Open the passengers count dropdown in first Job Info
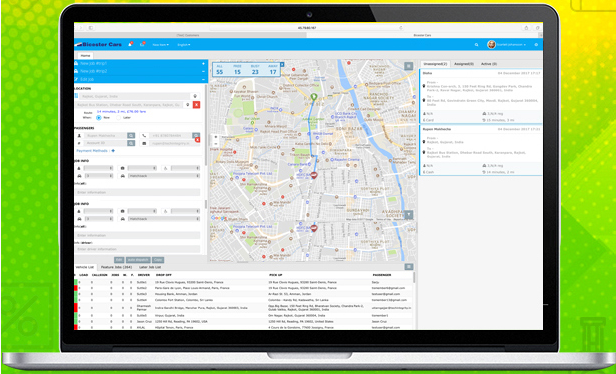The height and width of the screenshot is (374, 616). (98, 168)
